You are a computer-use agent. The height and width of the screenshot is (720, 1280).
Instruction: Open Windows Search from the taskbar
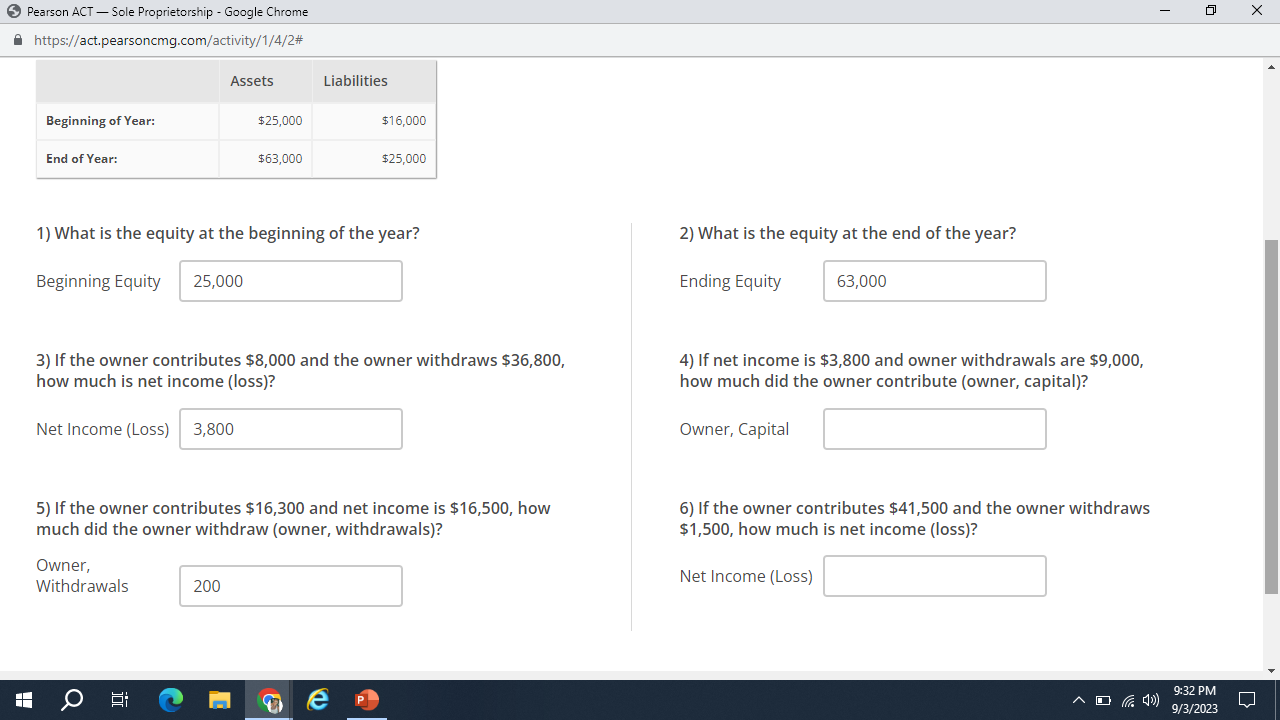[x=71, y=700]
